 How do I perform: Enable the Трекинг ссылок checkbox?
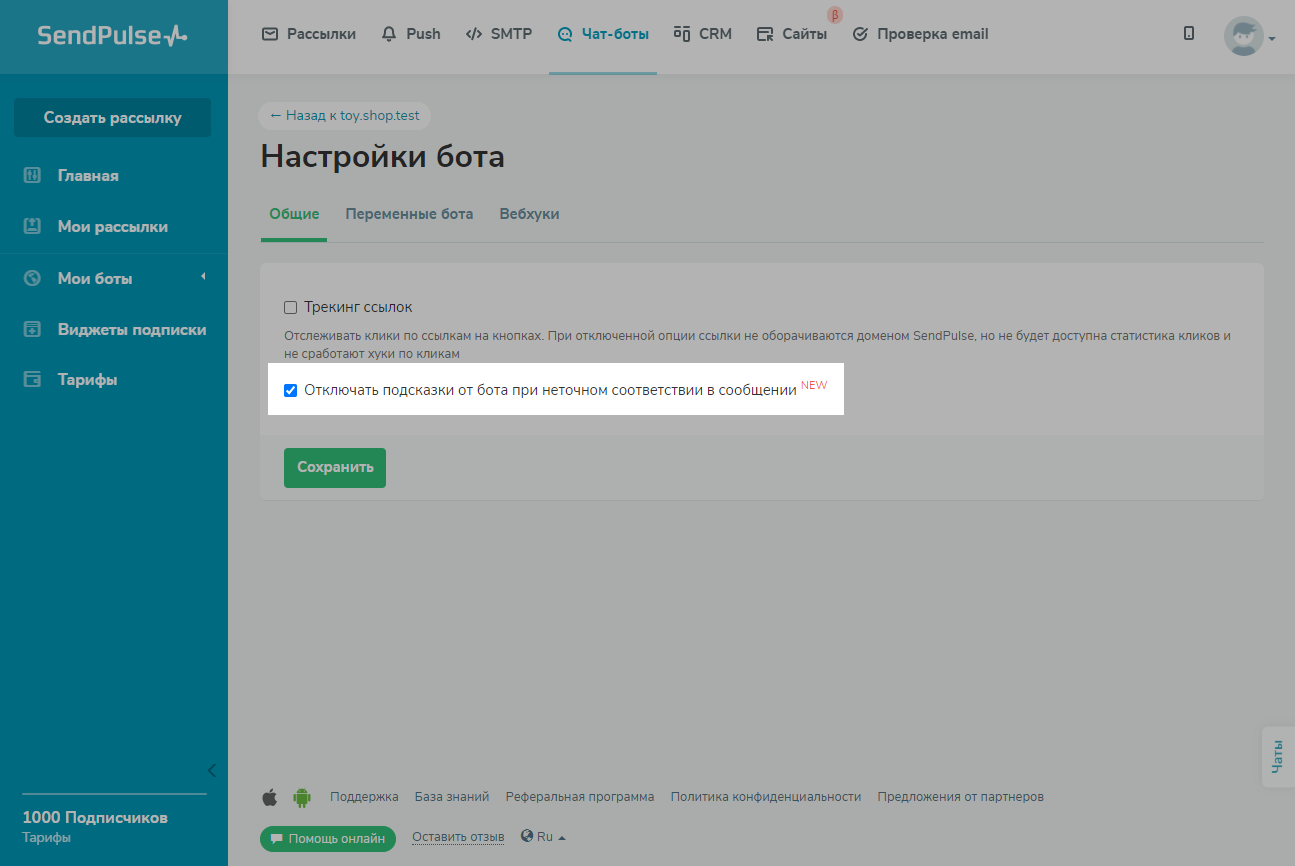pos(291,308)
